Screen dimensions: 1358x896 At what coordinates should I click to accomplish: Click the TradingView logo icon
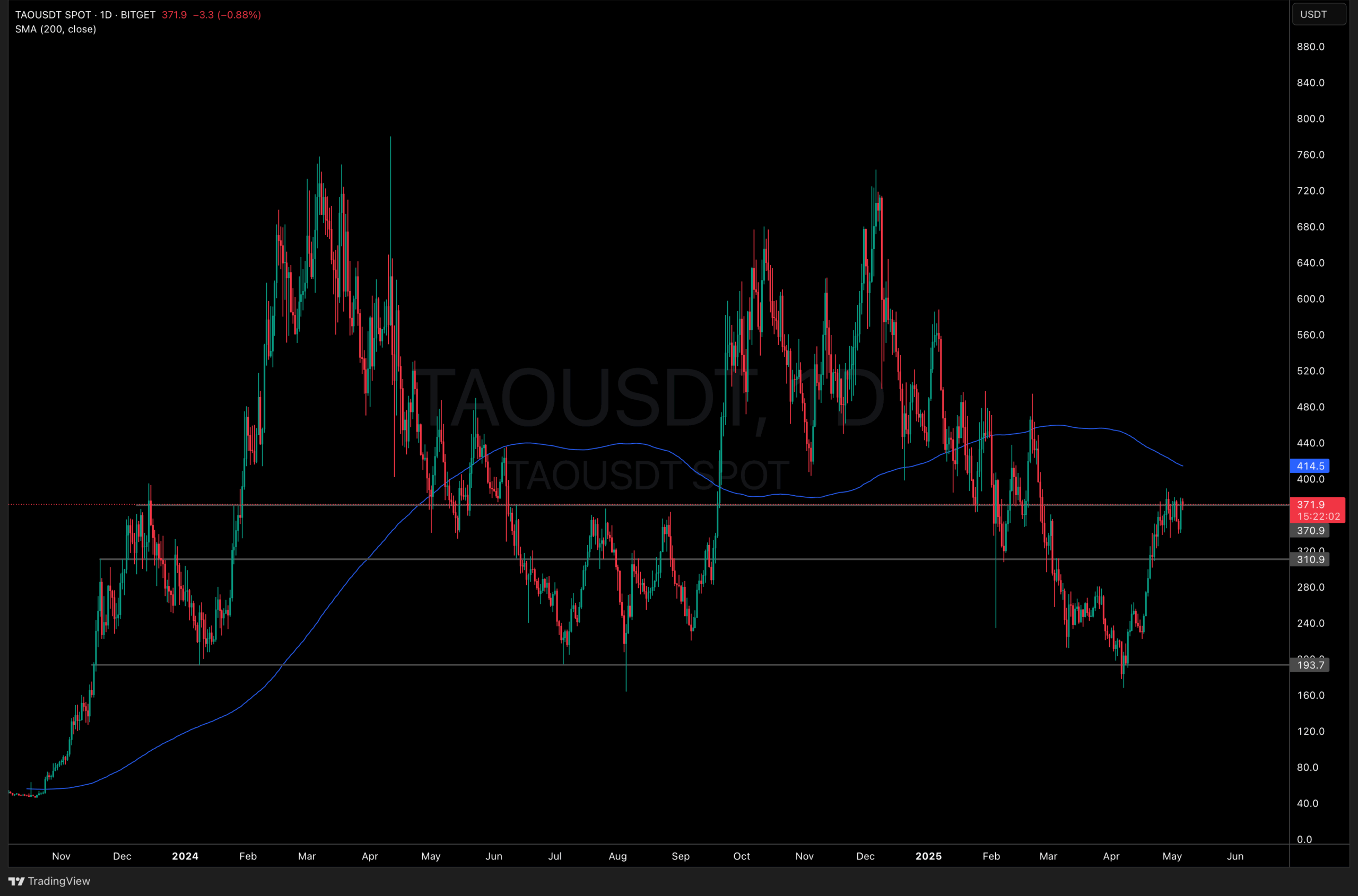tap(16, 881)
